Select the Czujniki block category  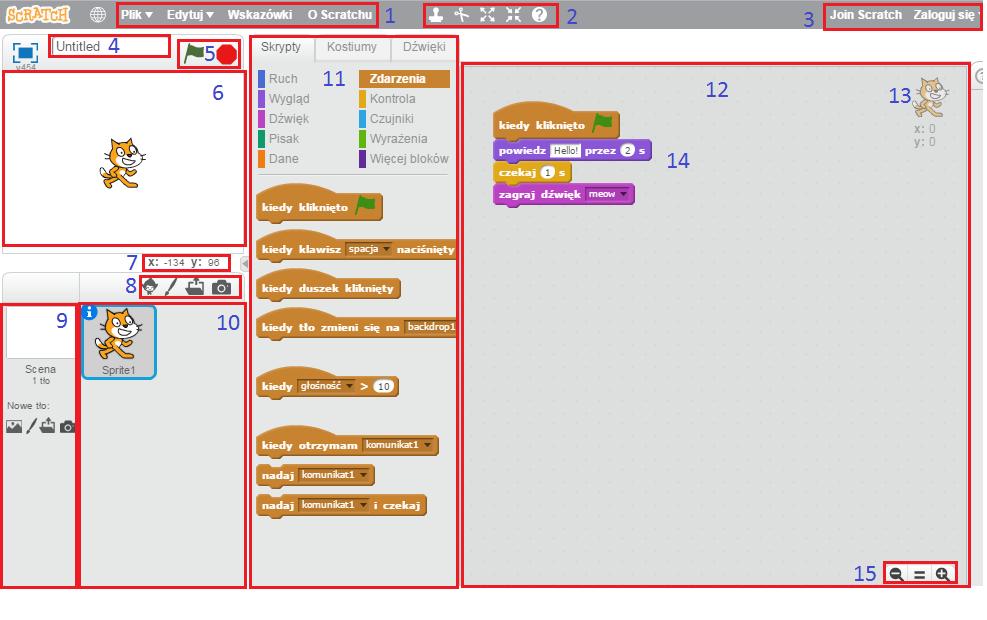click(x=388, y=119)
